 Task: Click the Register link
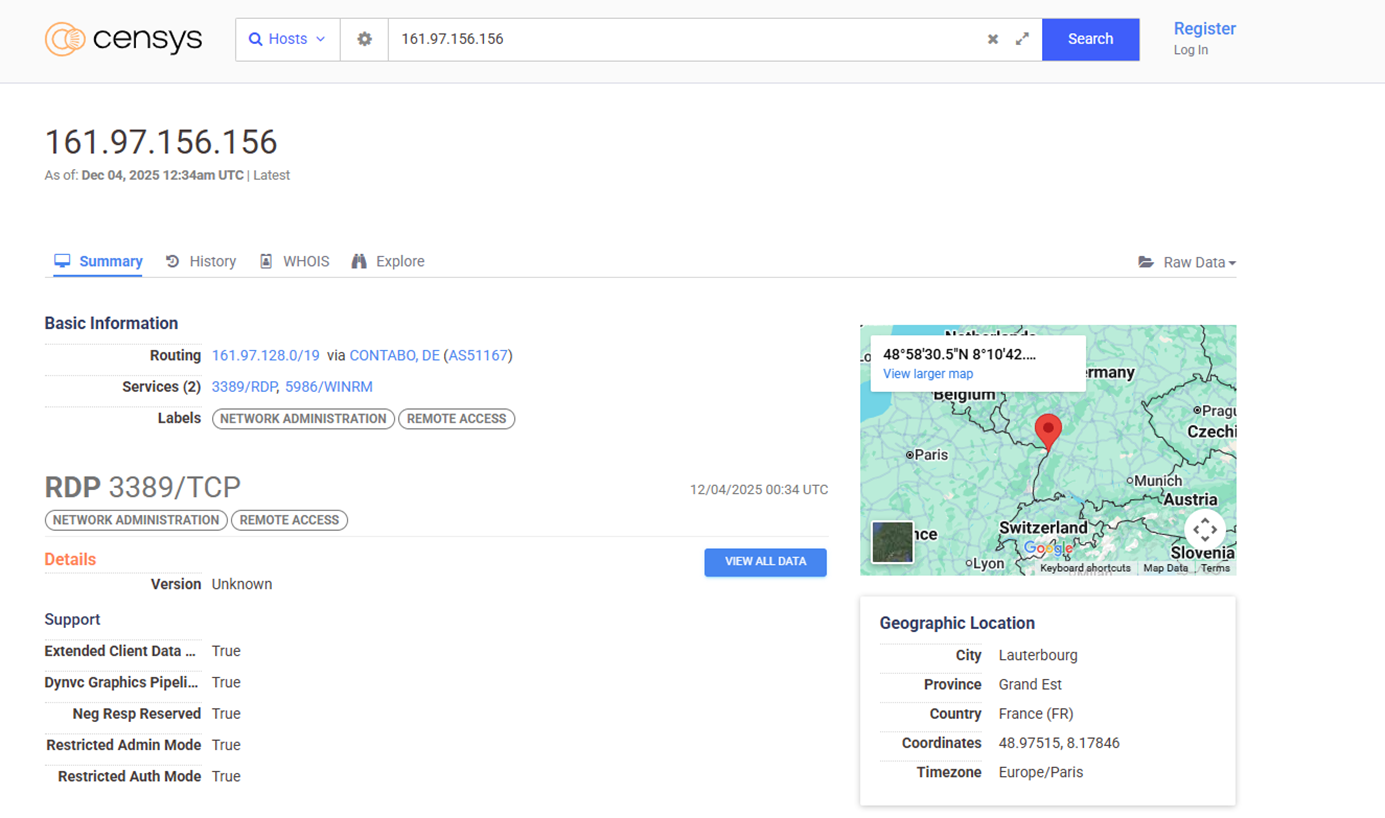tap(1204, 29)
